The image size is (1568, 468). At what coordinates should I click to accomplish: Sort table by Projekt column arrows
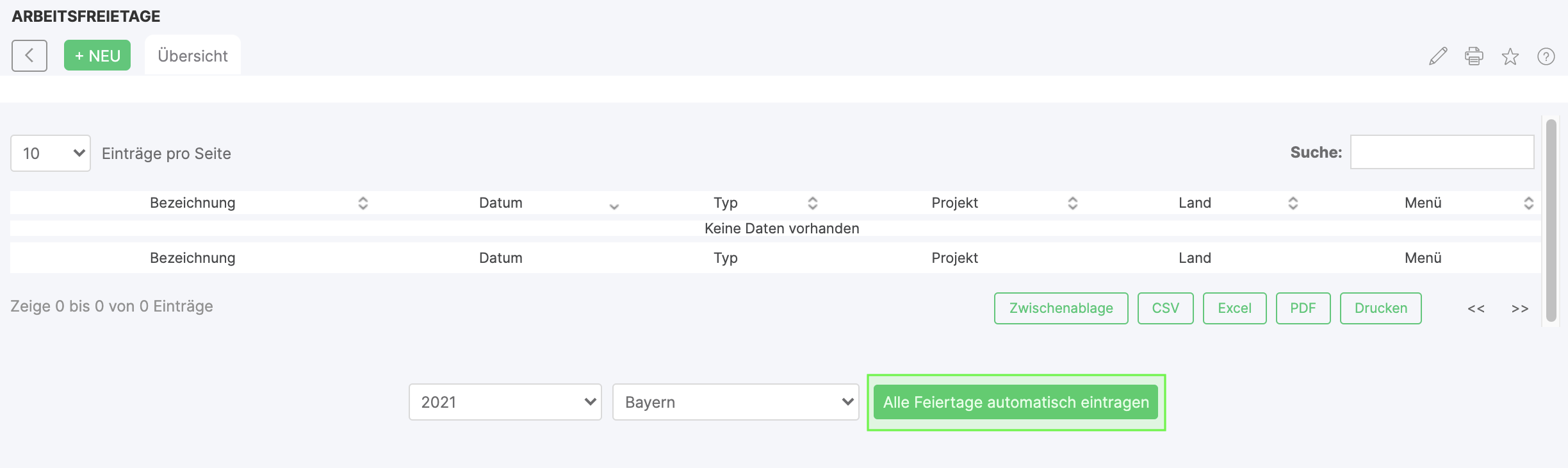[1073, 203]
